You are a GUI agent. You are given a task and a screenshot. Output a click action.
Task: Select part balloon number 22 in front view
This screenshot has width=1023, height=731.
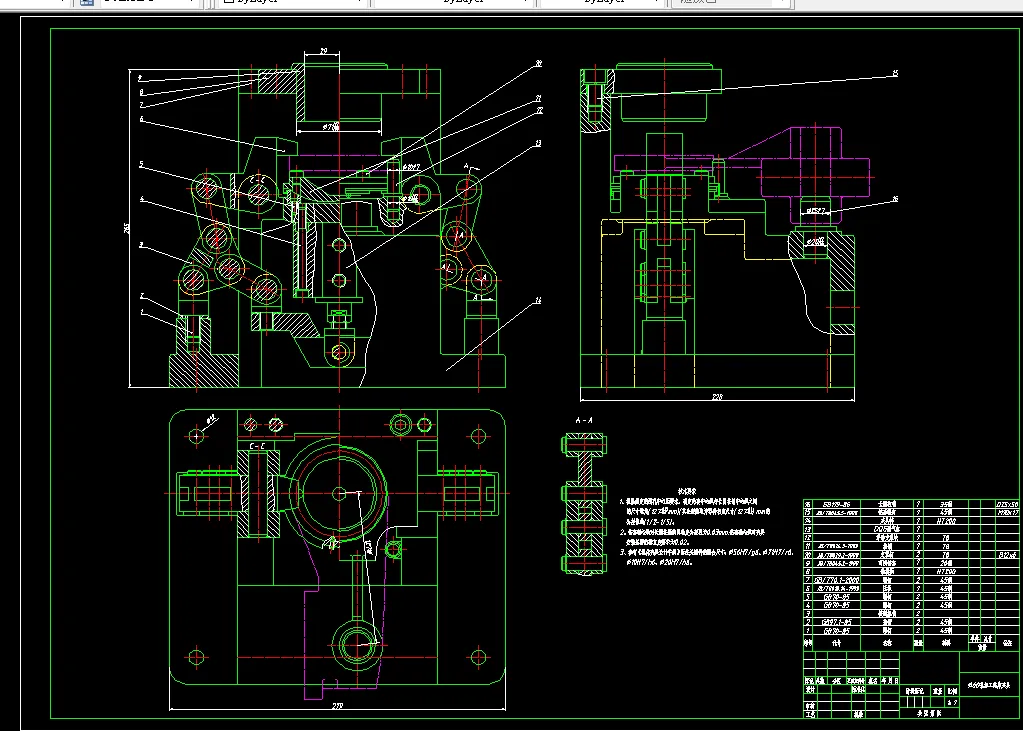coord(539,110)
